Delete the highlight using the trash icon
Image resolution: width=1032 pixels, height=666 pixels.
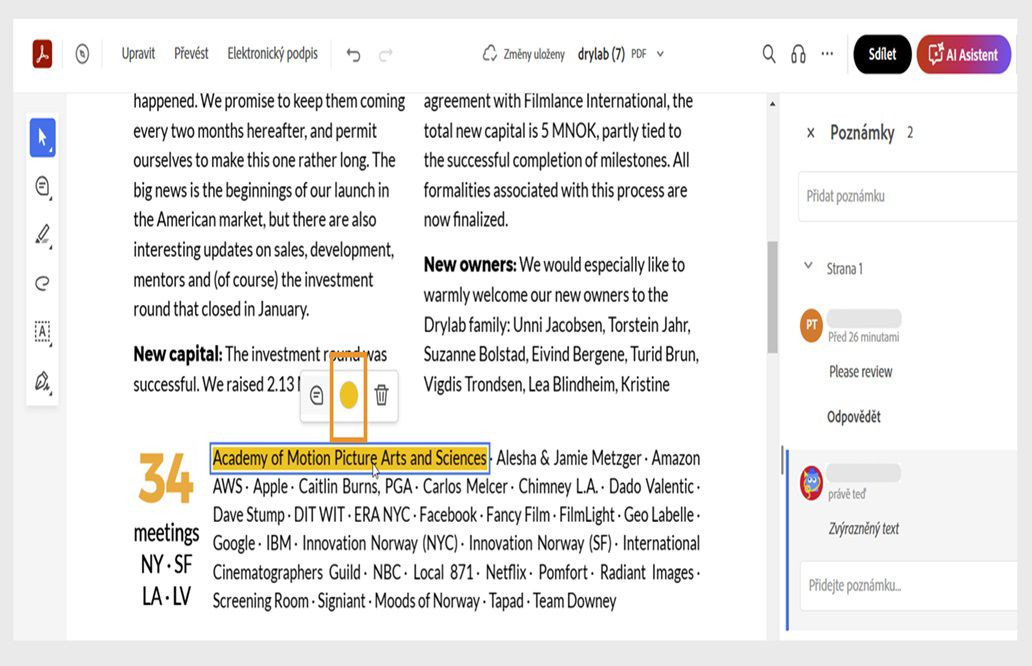(x=382, y=396)
